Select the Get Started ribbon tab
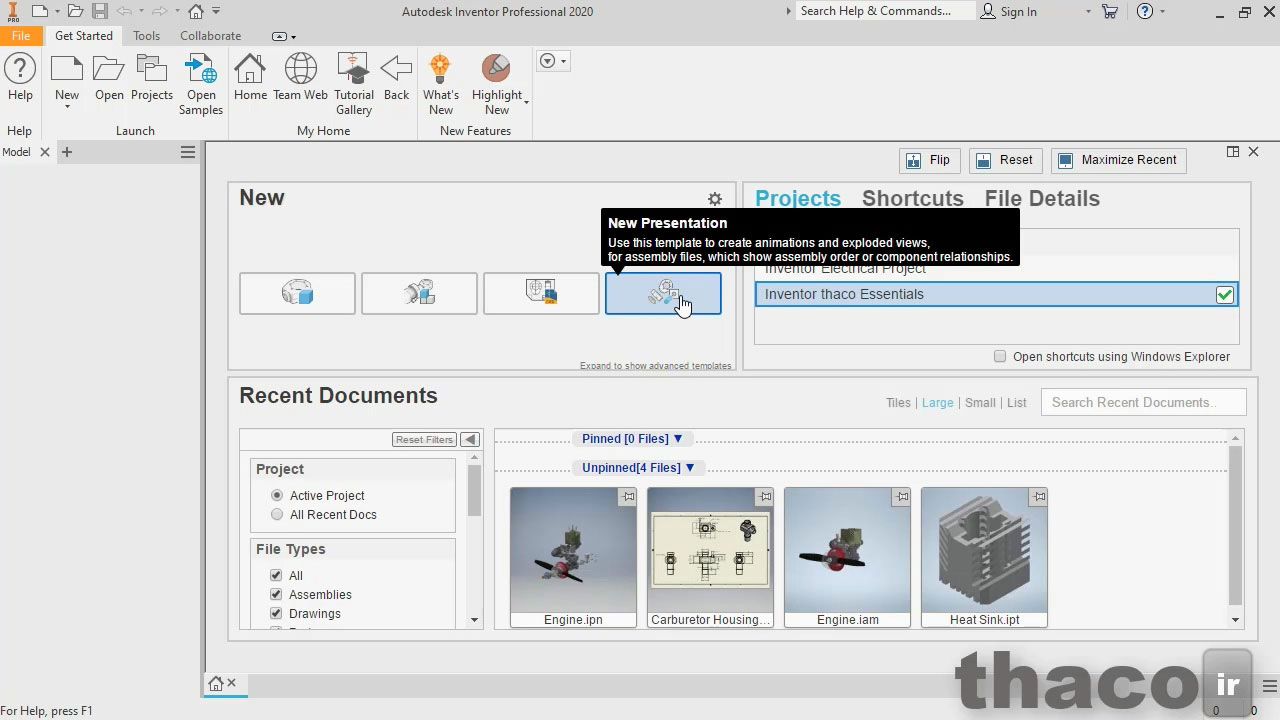This screenshot has width=1280, height=720. pos(84,35)
